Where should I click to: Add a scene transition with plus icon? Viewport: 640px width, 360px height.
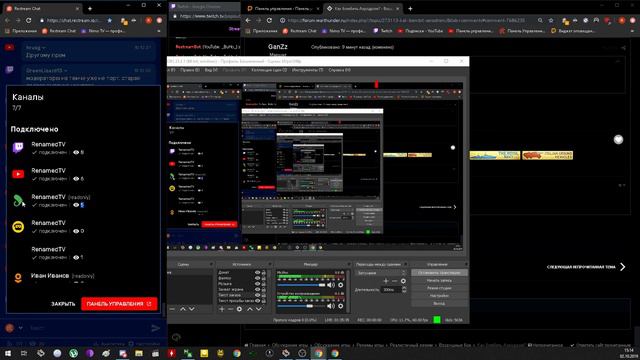pyautogui.click(x=386, y=281)
